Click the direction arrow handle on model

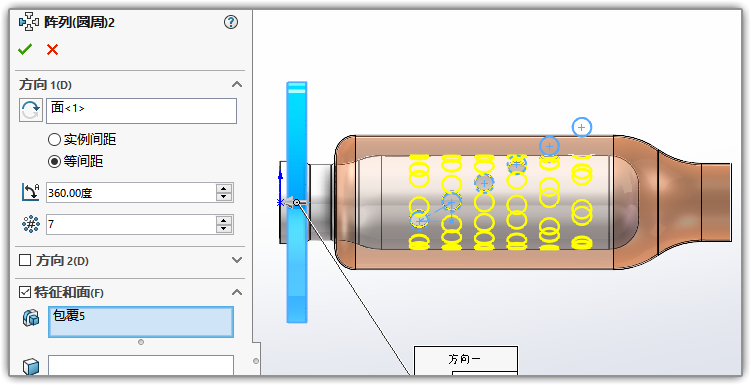click(290, 203)
